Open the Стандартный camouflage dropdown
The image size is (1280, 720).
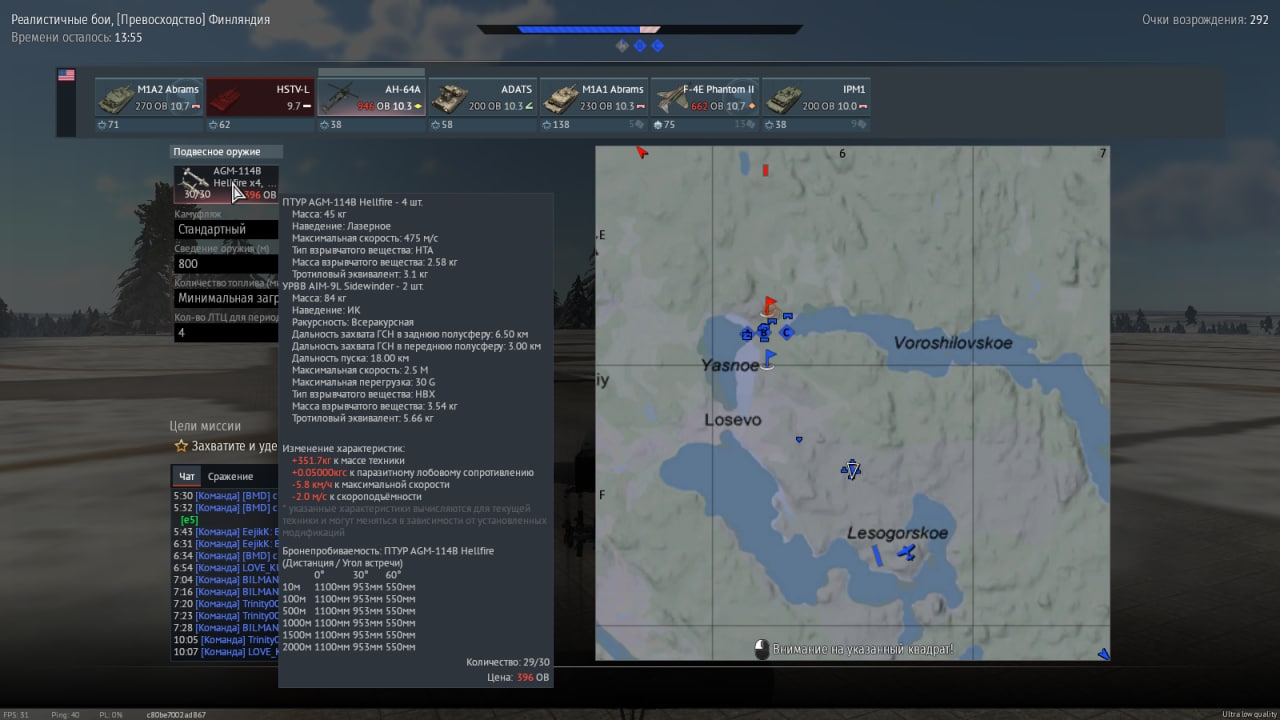(x=226, y=229)
